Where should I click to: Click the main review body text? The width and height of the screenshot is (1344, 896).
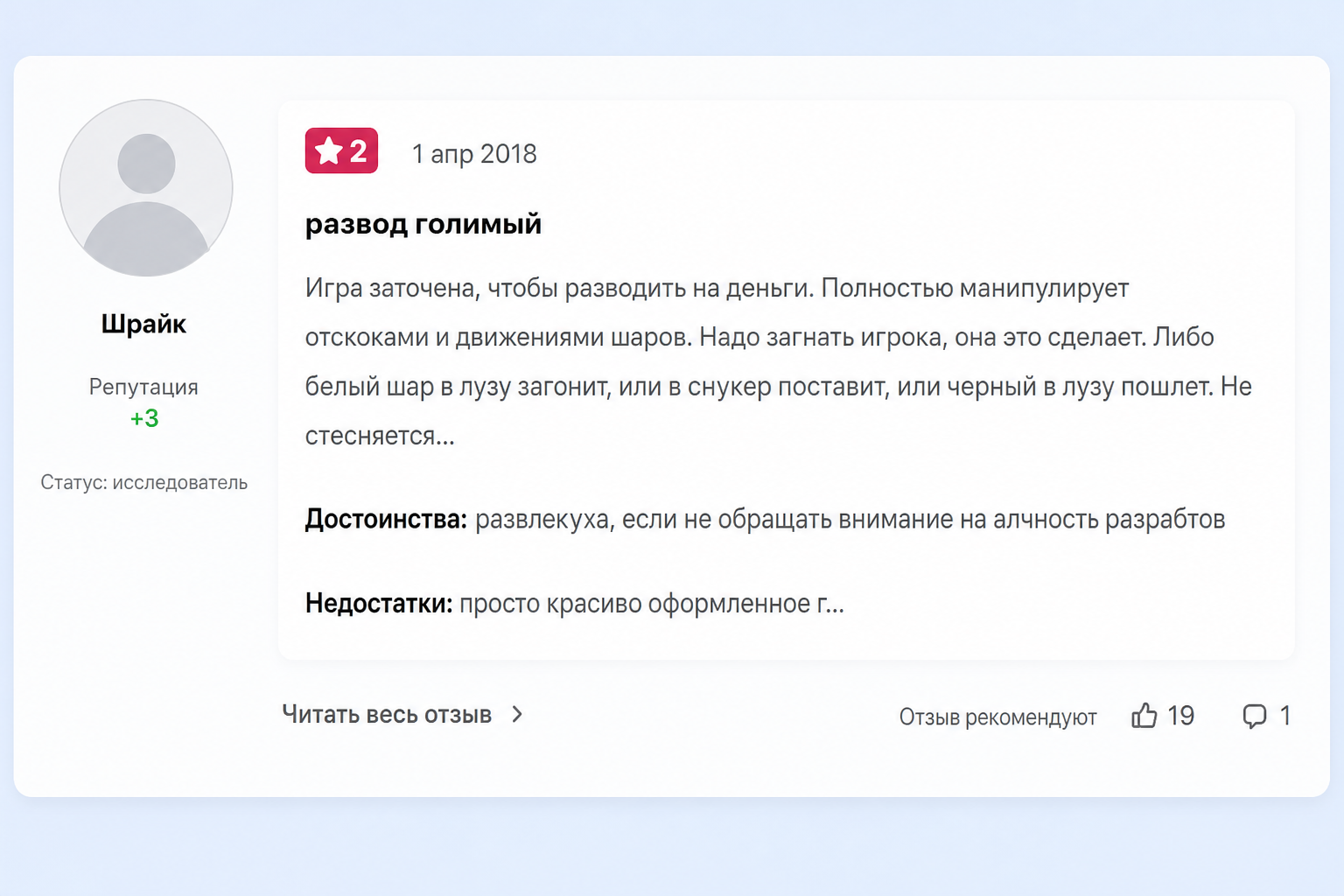[779, 361]
